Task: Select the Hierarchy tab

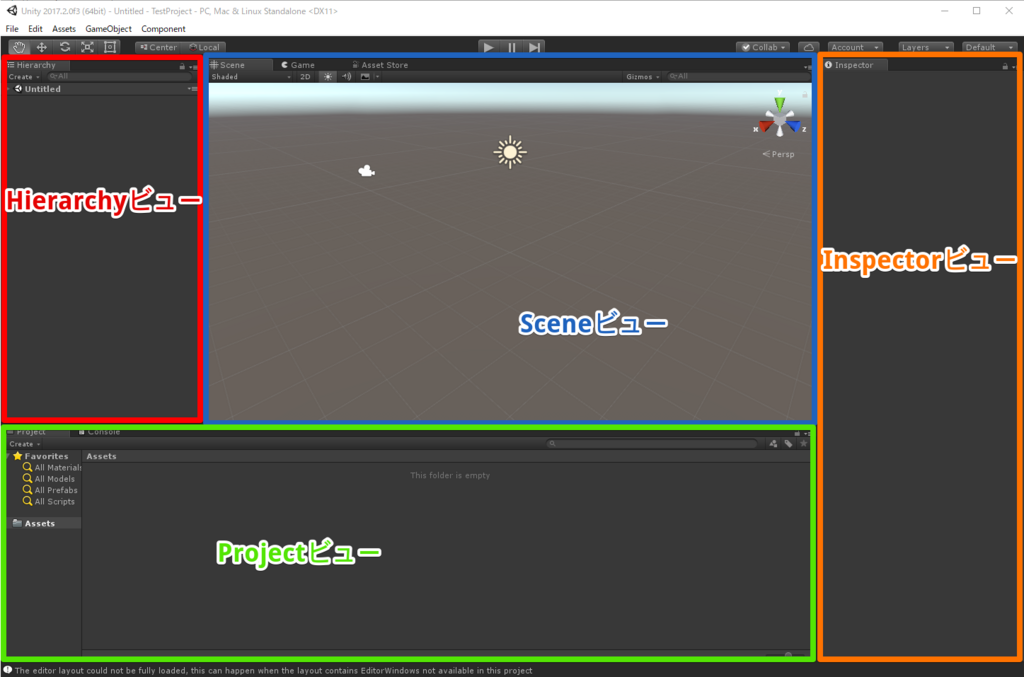Action: tap(37, 65)
